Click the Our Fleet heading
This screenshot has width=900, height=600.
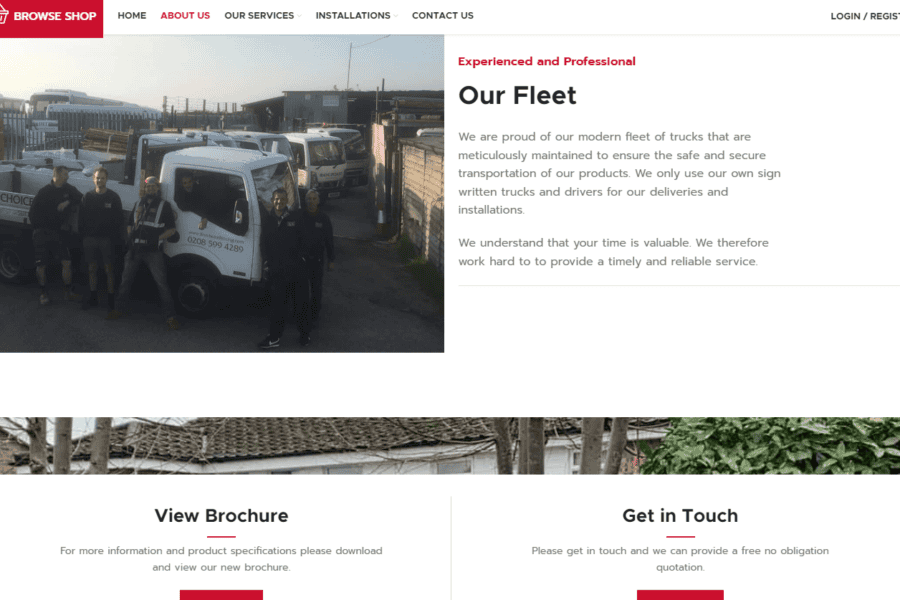coord(517,95)
